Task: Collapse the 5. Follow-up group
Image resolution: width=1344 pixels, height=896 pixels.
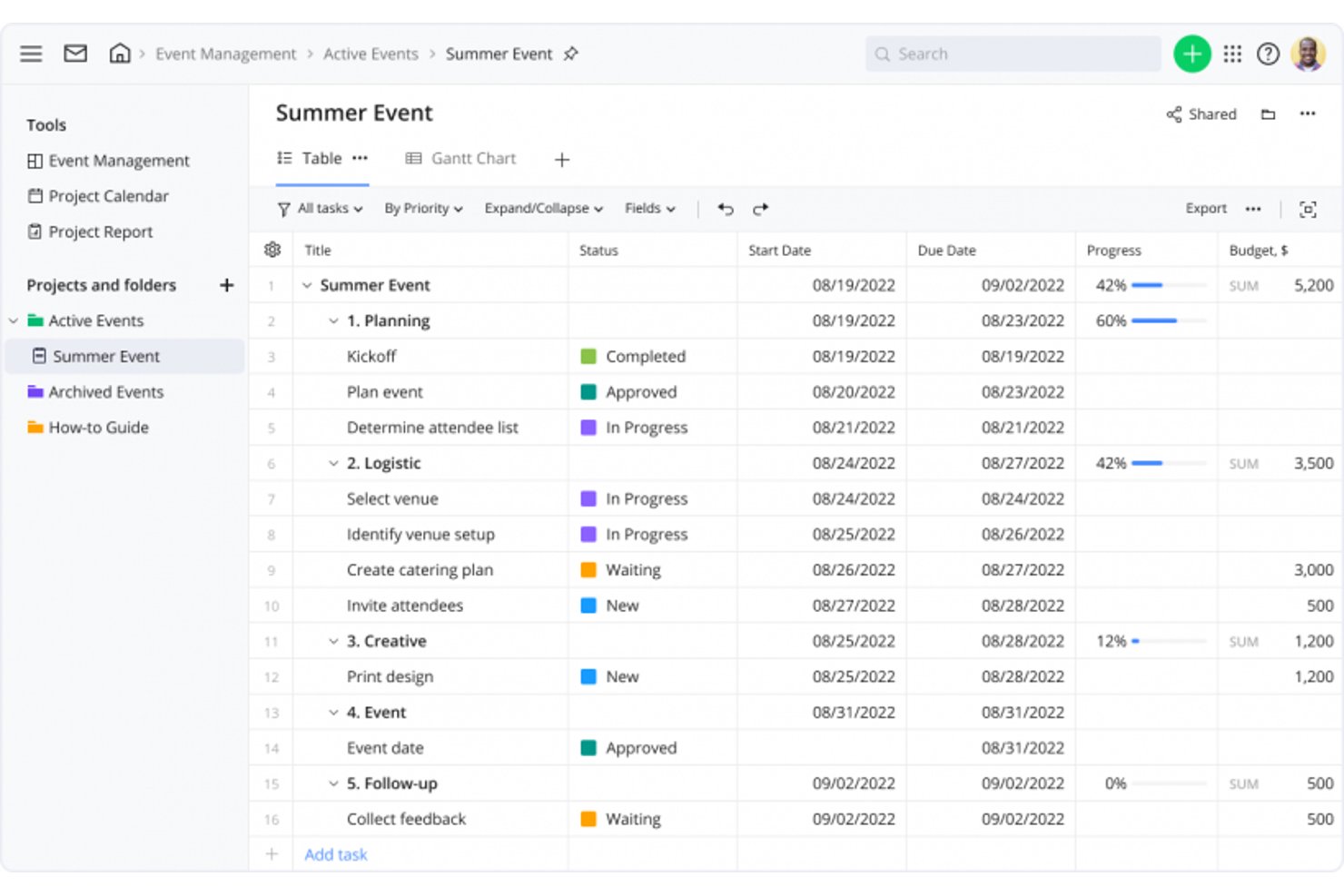Action: coord(333,784)
